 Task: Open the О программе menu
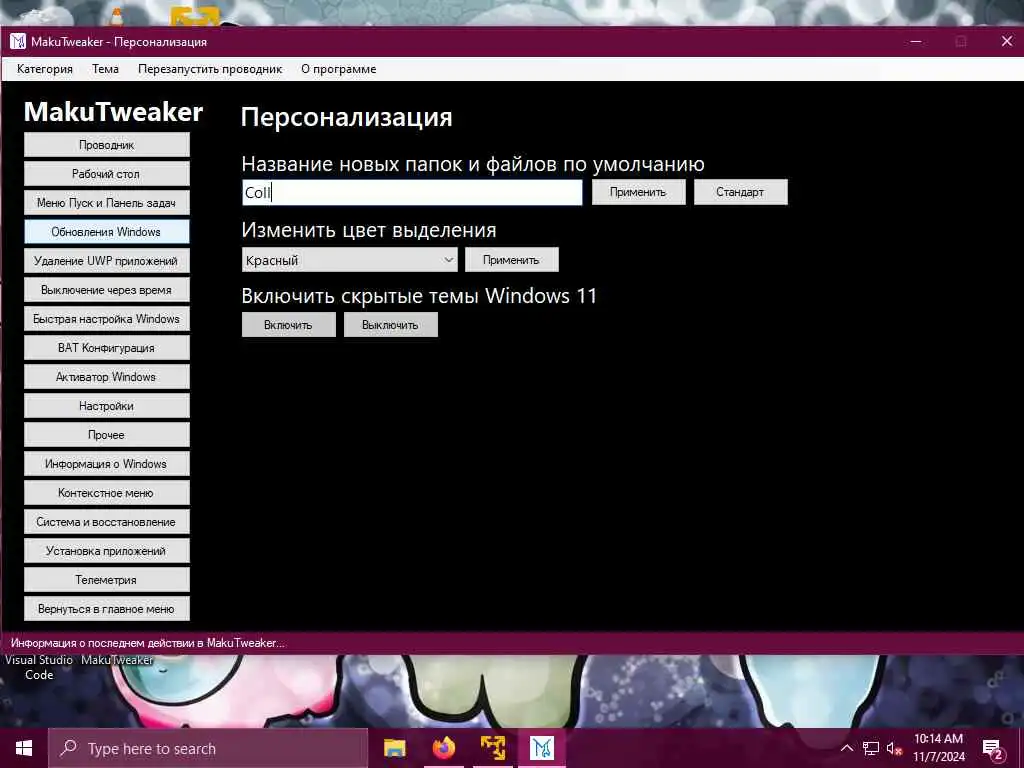click(x=338, y=69)
